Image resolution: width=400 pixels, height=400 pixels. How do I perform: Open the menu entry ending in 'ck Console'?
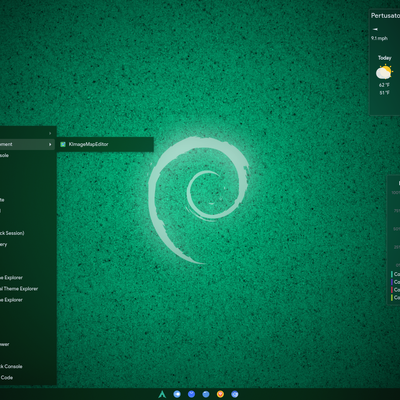tap(27, 366)
